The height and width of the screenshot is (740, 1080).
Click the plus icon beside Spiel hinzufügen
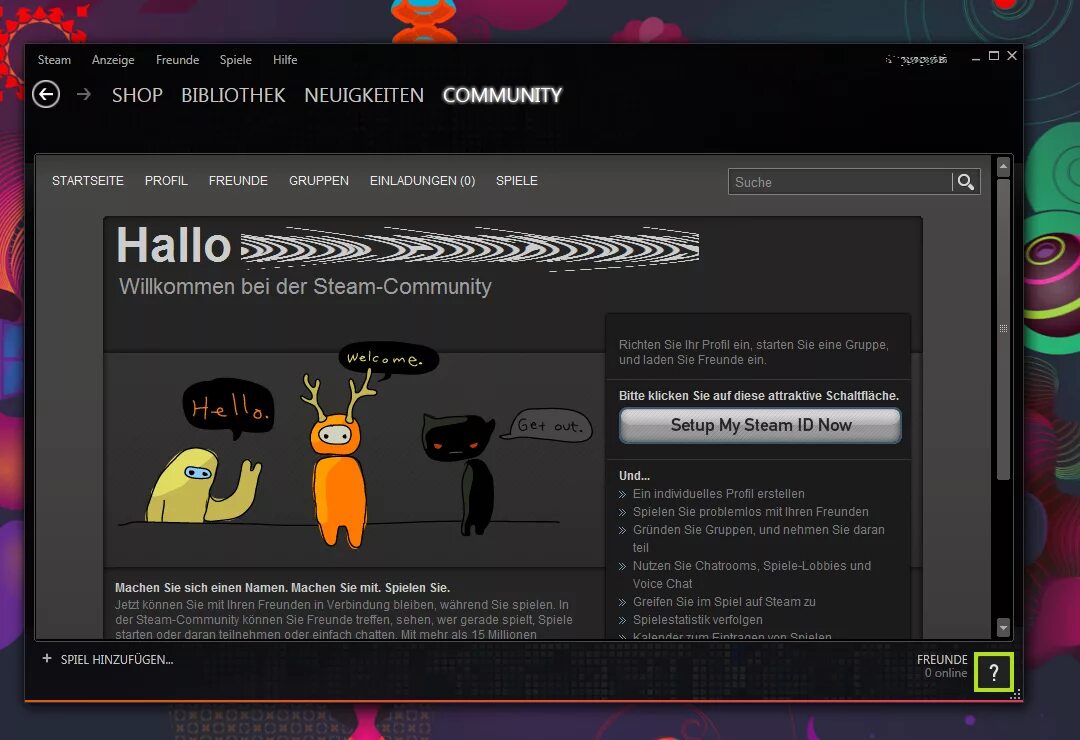pos(47,659)
